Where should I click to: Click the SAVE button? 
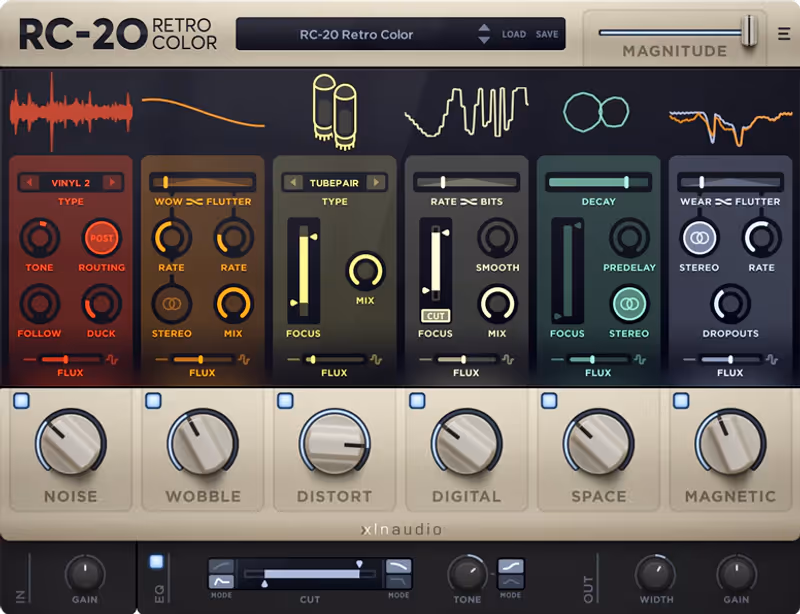coord(546,33)
